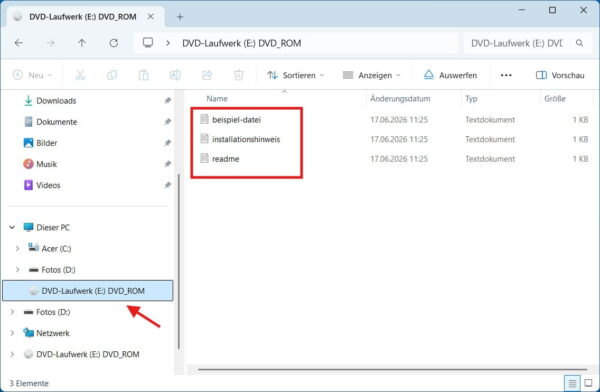Open the three-dots more options menu
This screenshot has width=600, height=392.
coord(506,75)
